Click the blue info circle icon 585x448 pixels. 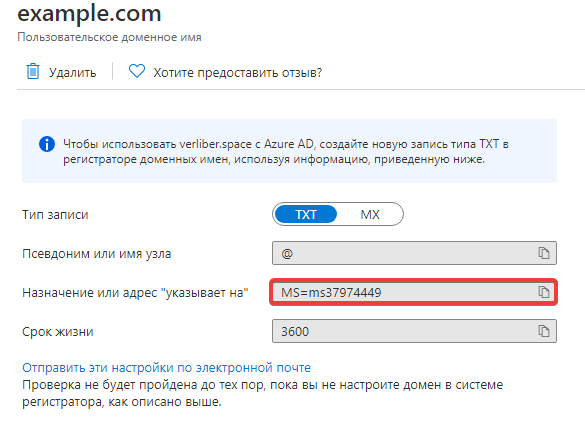[x=47, y=144]
